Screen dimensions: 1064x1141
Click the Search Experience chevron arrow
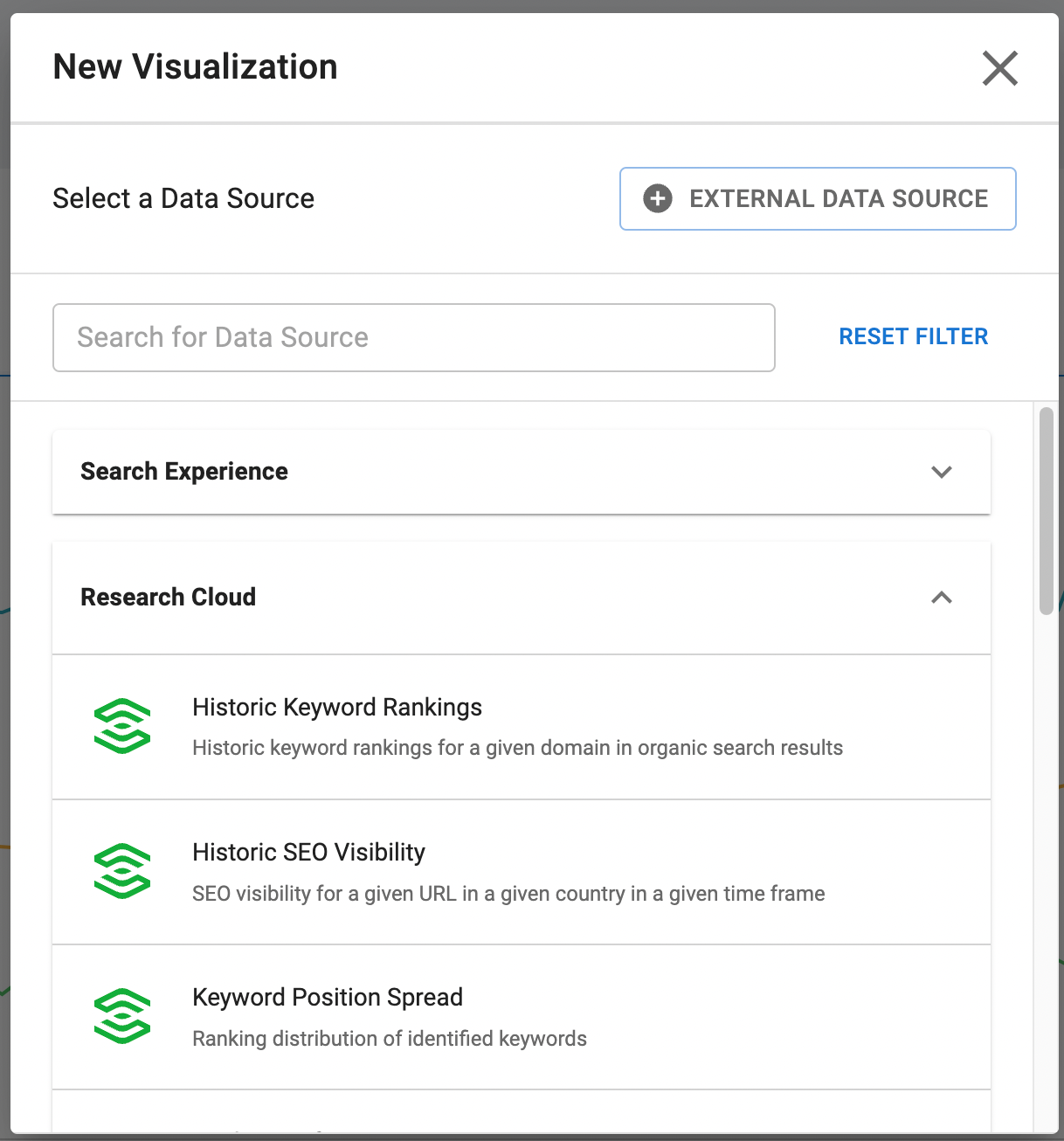pos(942,472)
